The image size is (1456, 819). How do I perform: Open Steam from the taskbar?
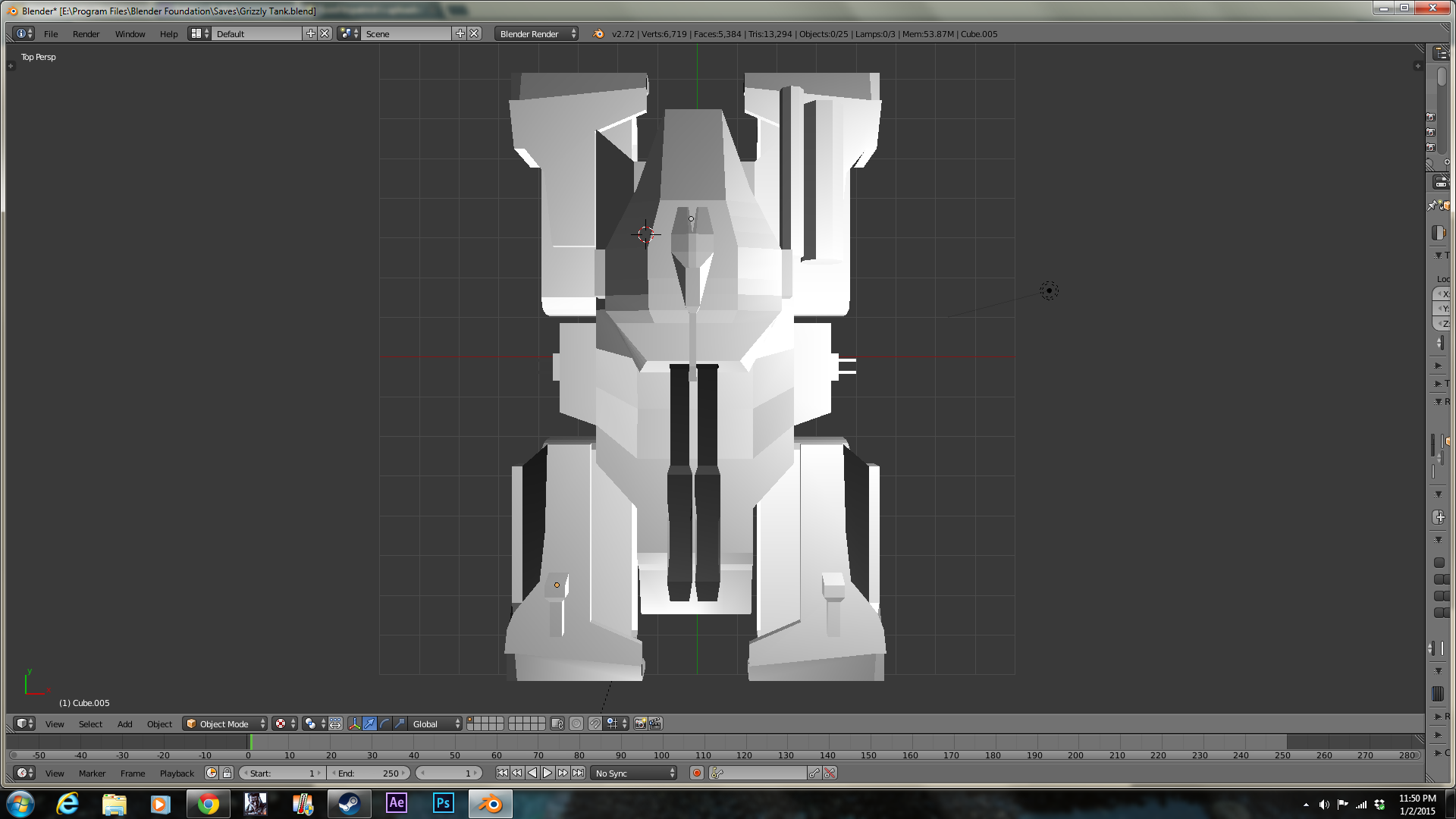point(349,804)
